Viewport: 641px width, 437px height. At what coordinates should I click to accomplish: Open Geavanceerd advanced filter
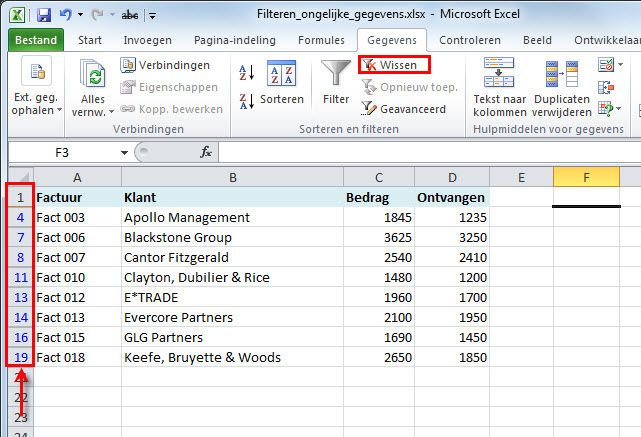(404, 109)
